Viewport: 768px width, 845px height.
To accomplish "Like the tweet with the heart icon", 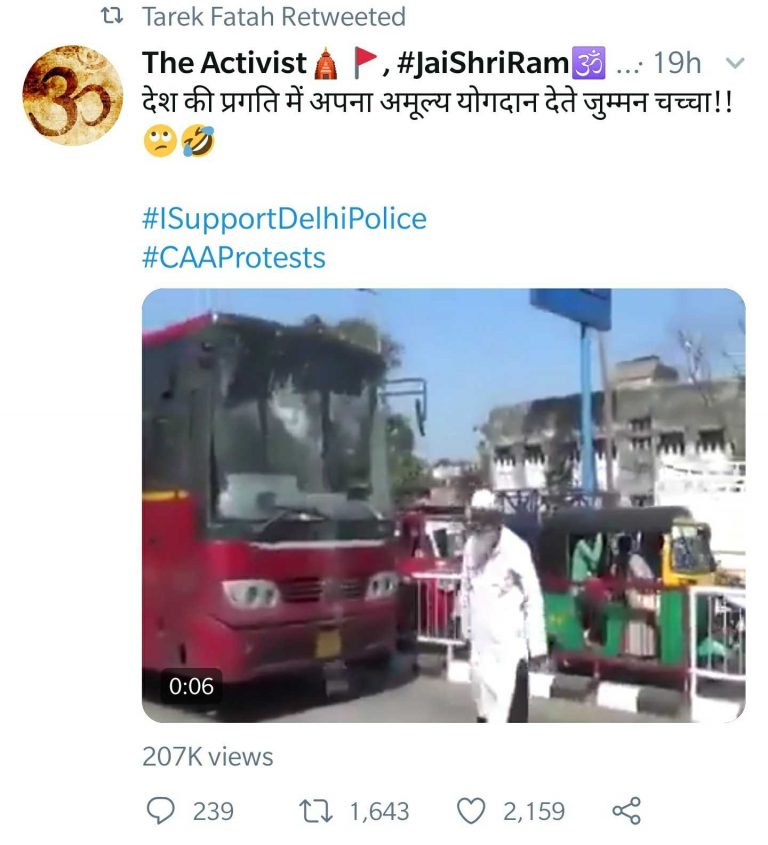I will (471, 811).
